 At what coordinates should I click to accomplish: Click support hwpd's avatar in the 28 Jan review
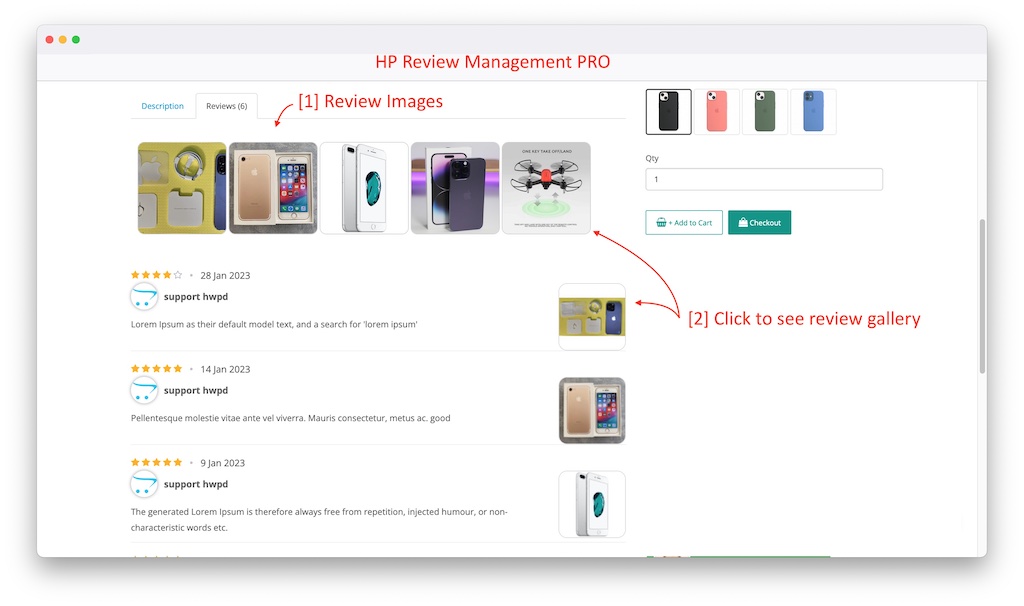pyautogui.click(x=145, y=296)
